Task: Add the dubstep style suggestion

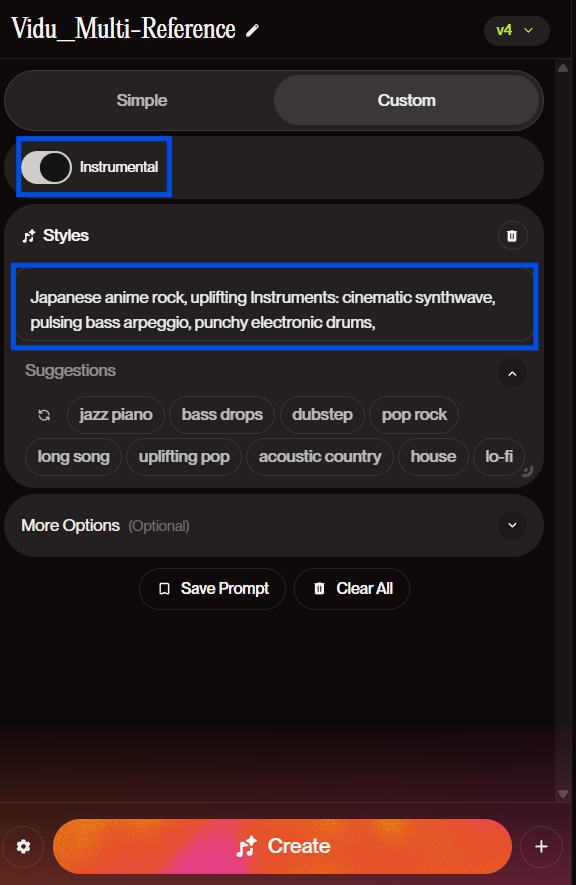Action: 322,415
